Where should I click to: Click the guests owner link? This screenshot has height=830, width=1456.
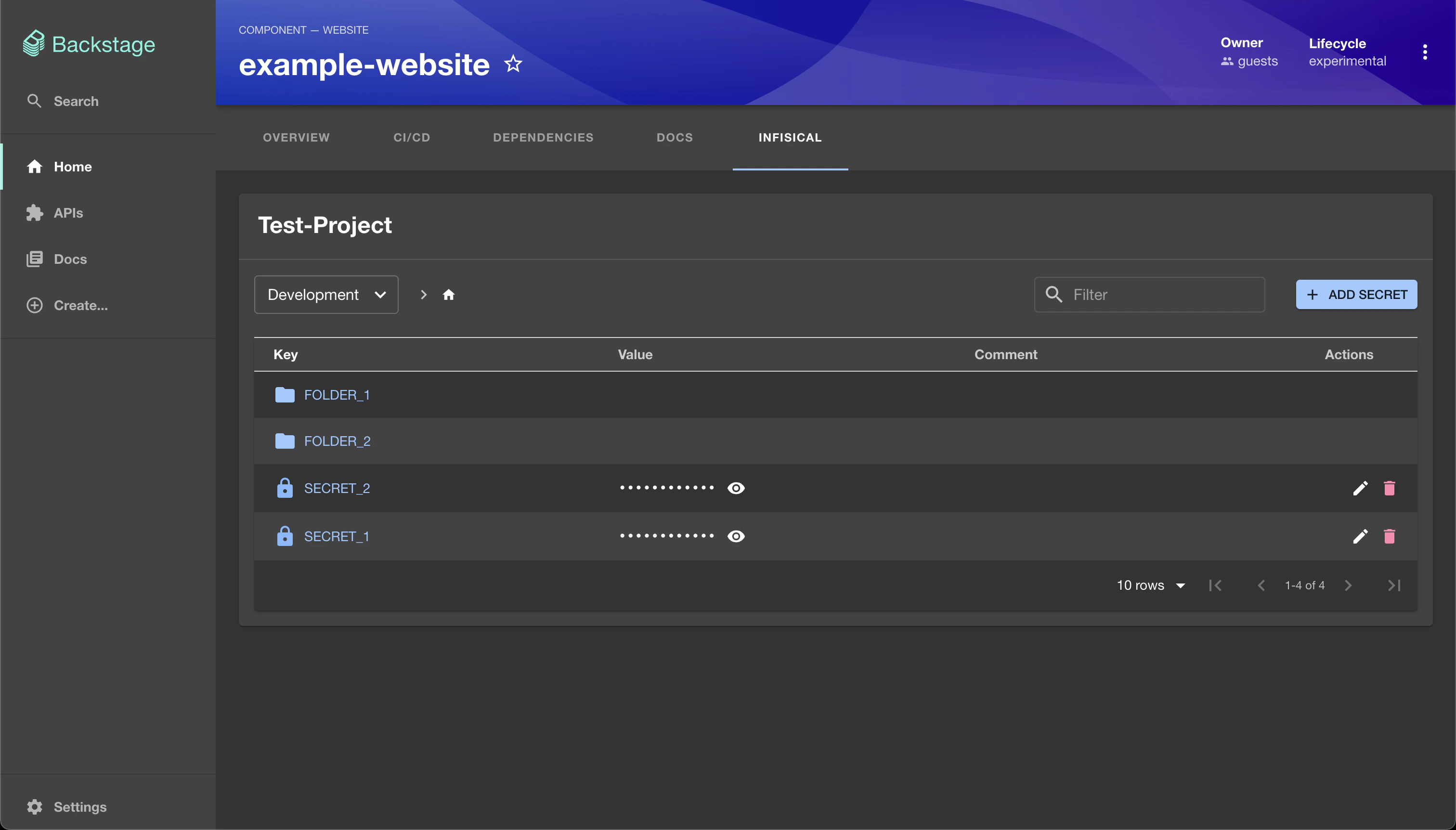tap(1257, 61)
